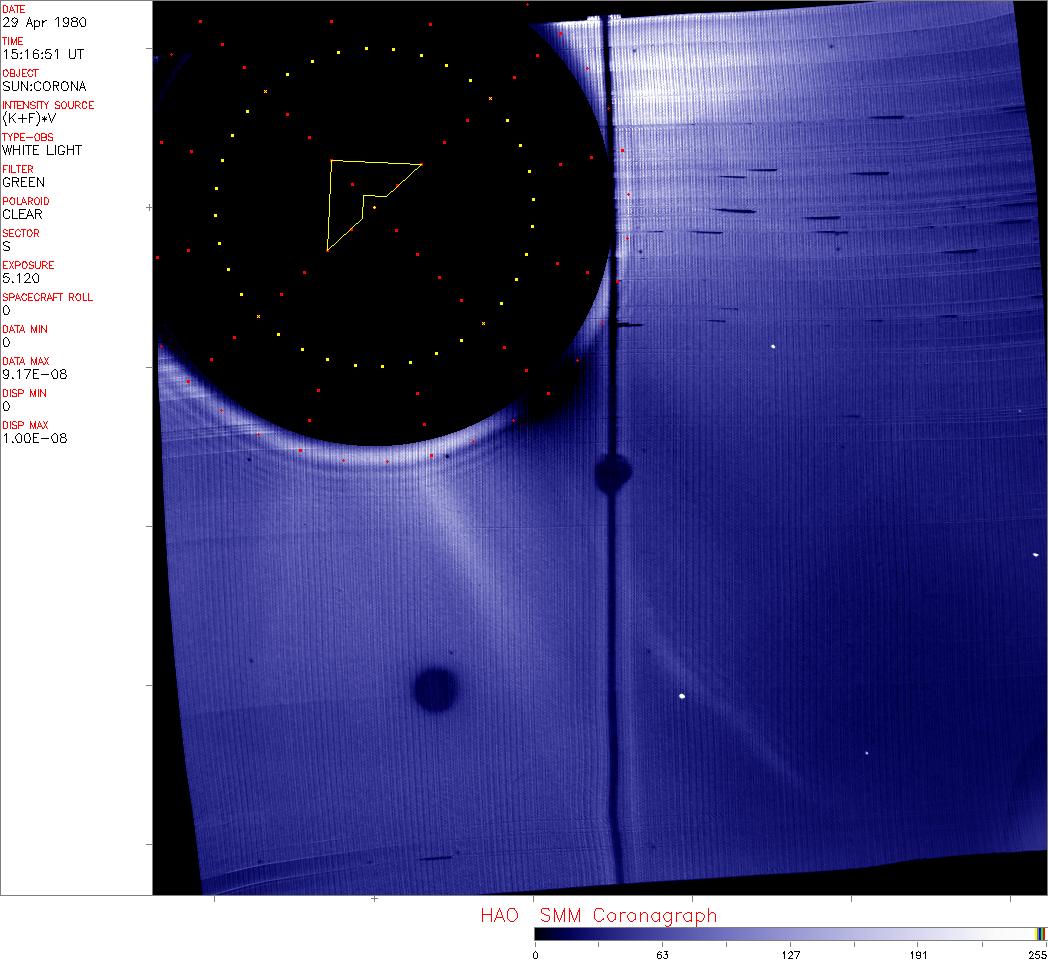1048x960 pixels.
Task: Select the date value 29 Apr 1980
Action: tap(36, 22)
